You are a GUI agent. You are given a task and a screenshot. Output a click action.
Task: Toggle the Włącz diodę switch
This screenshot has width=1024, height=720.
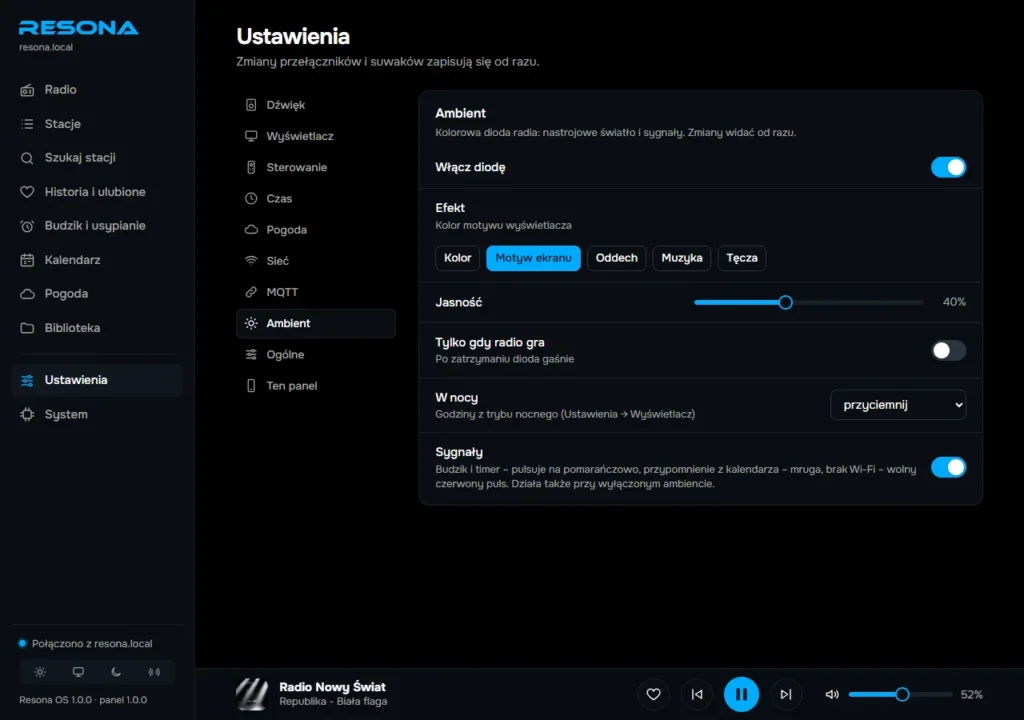(948, 167)
